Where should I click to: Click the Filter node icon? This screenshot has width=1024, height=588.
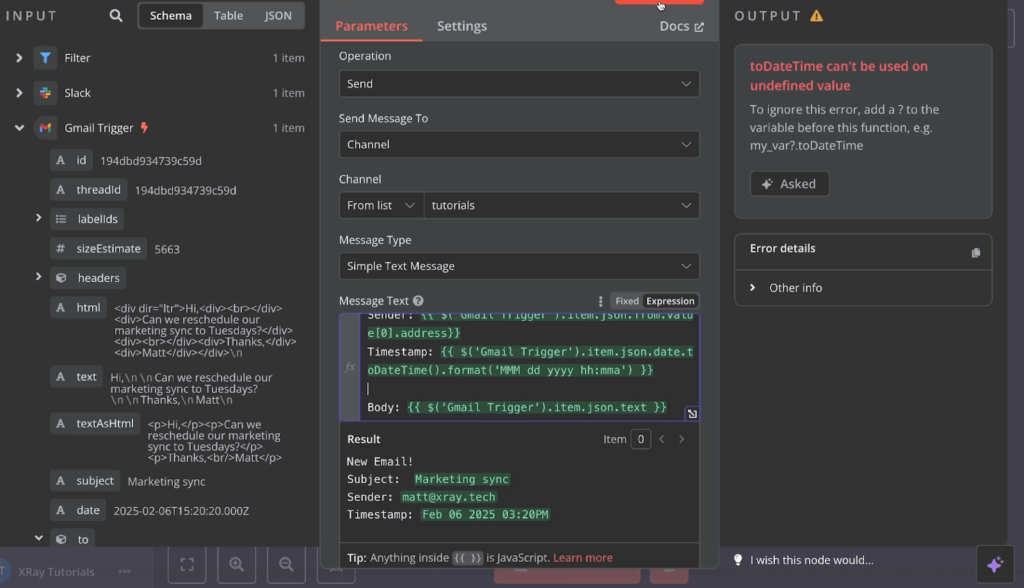click(45, 58)
